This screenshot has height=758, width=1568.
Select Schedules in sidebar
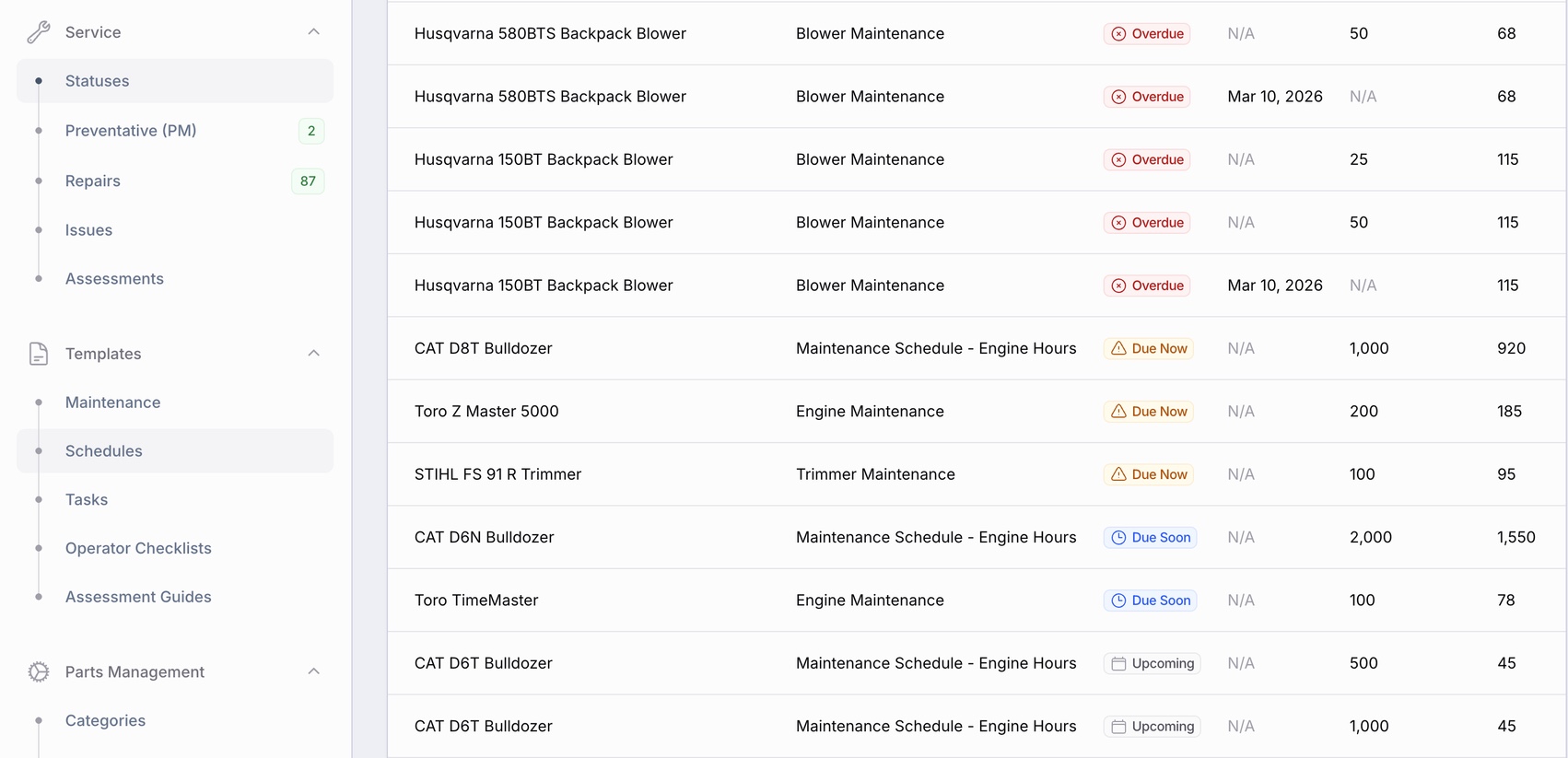coord(175,451)
